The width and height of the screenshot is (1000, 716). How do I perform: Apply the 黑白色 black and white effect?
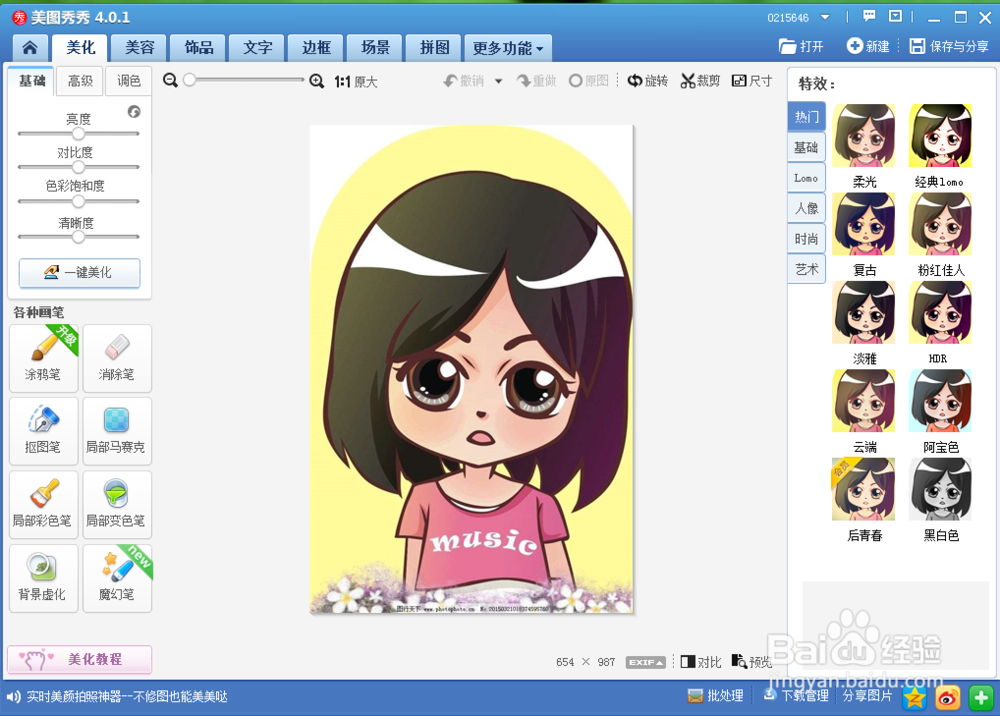pyautogui.click(x=941, y=489)
